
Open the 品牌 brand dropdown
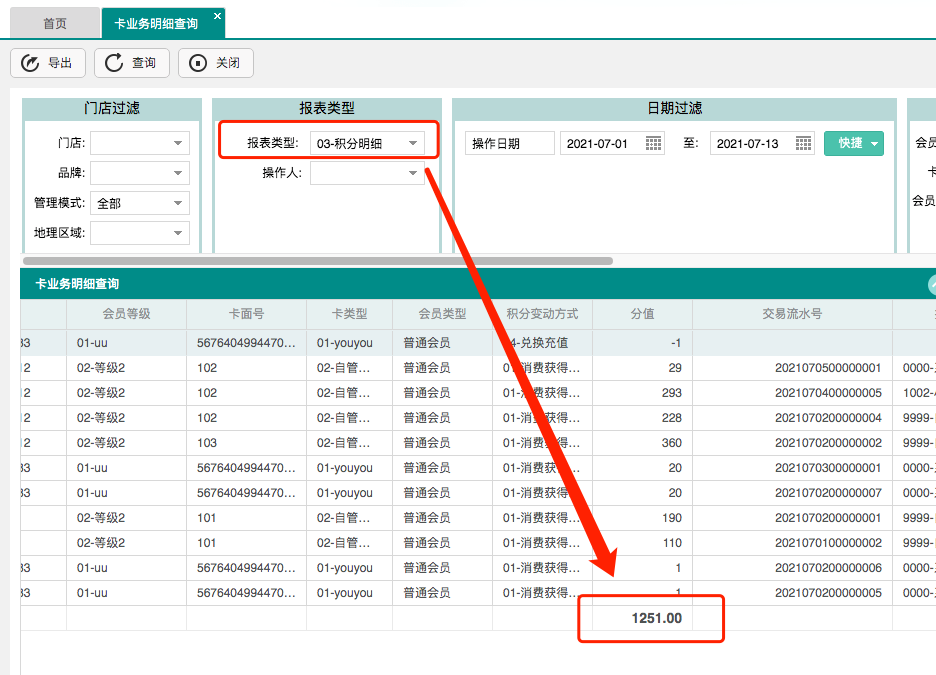pos(178,172)
